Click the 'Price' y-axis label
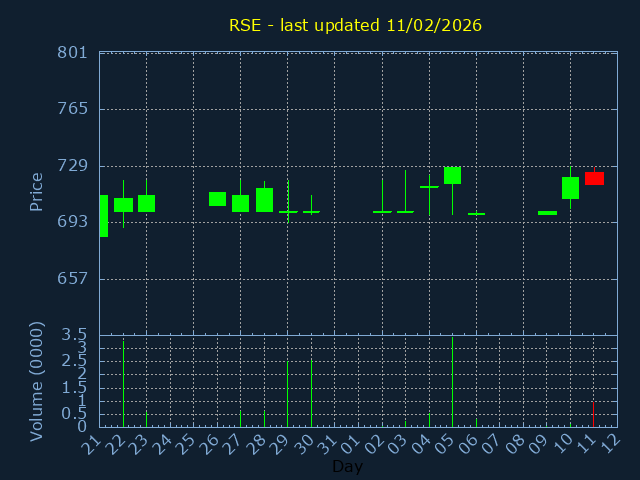This screenshot has height=480, width=640. pyautogui.click(x=37, y=192)
